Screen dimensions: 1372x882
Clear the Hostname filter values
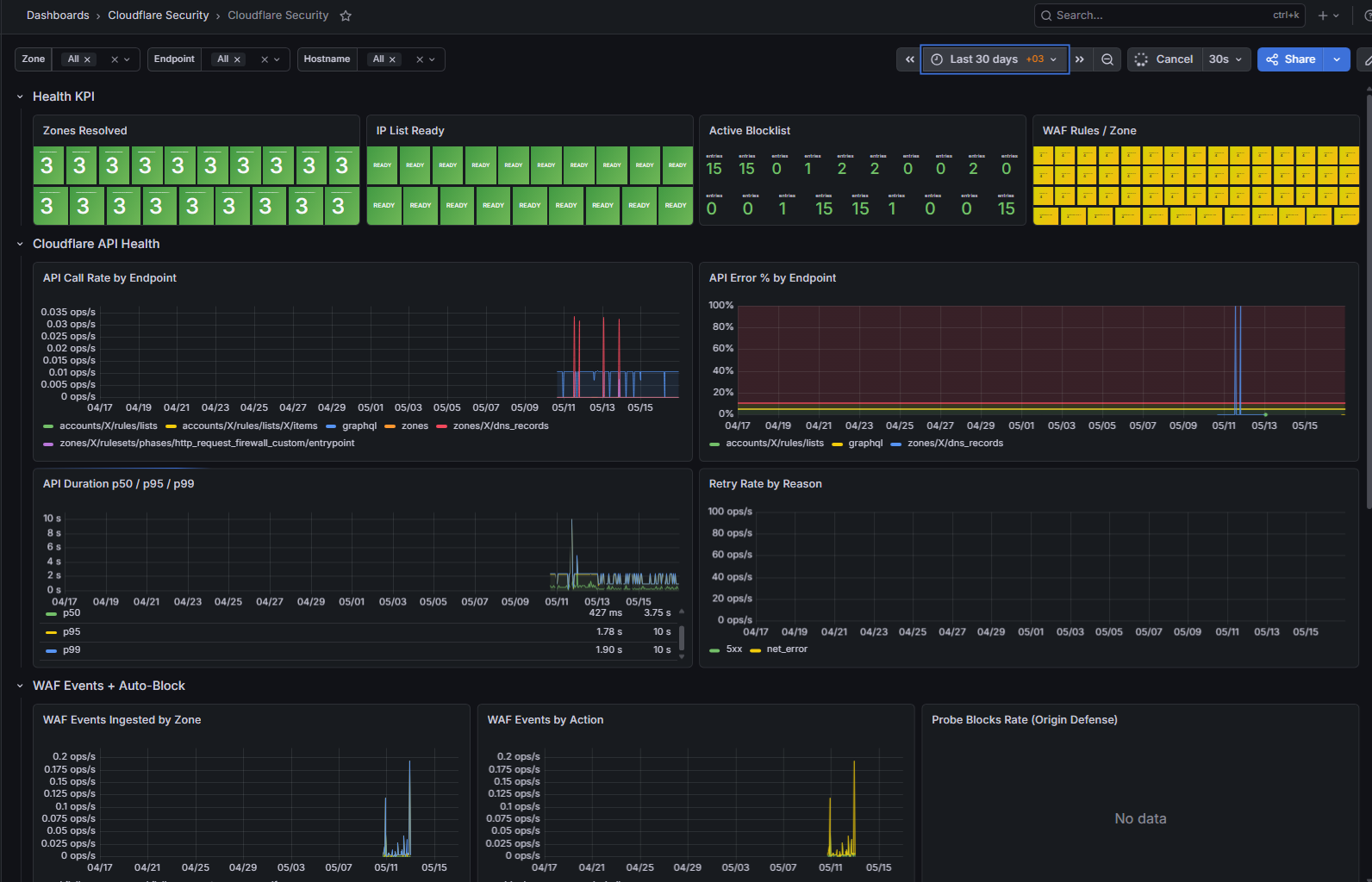(420, 59)
